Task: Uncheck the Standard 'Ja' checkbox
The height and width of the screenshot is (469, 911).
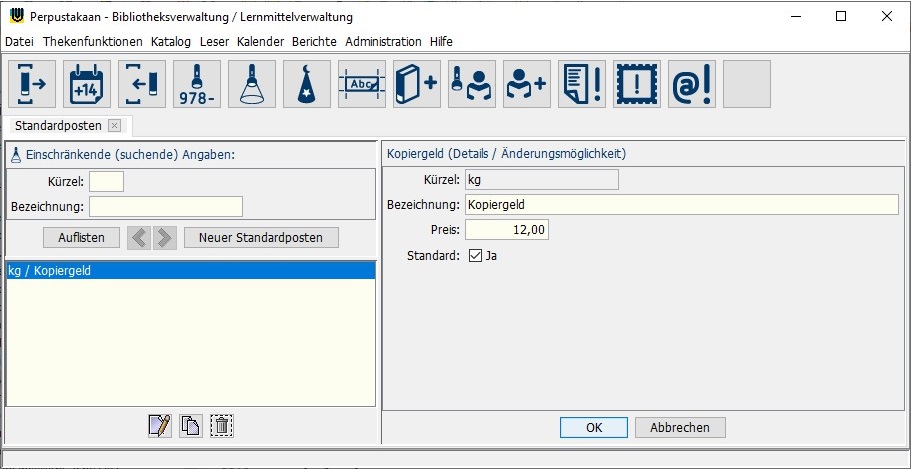Action: point(475,256)
